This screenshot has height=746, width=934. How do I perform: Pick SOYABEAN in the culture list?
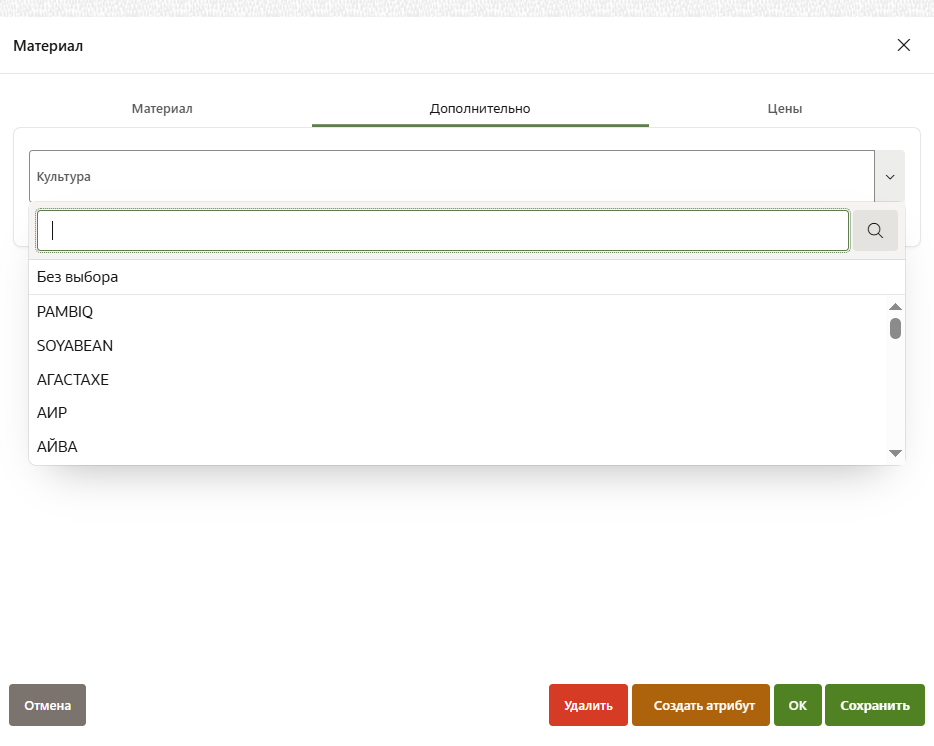click(x=75, y=346)
